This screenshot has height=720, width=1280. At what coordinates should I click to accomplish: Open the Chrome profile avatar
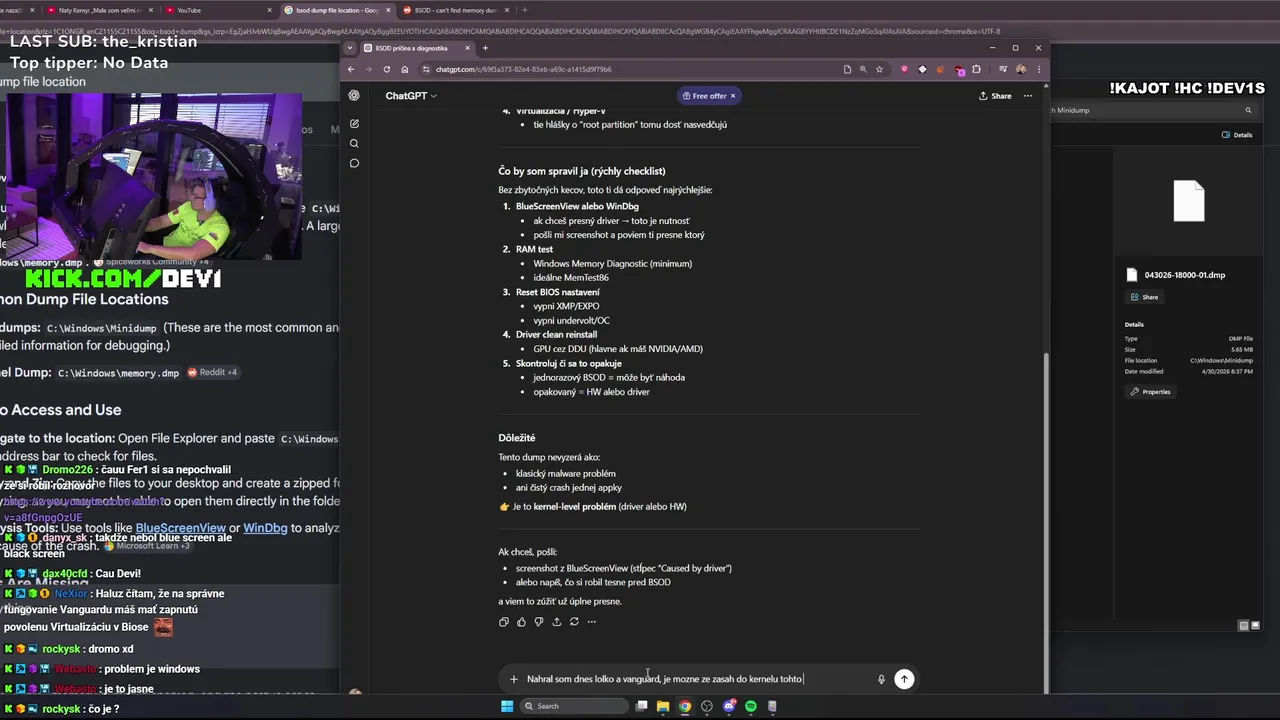tap(1021, 69)
